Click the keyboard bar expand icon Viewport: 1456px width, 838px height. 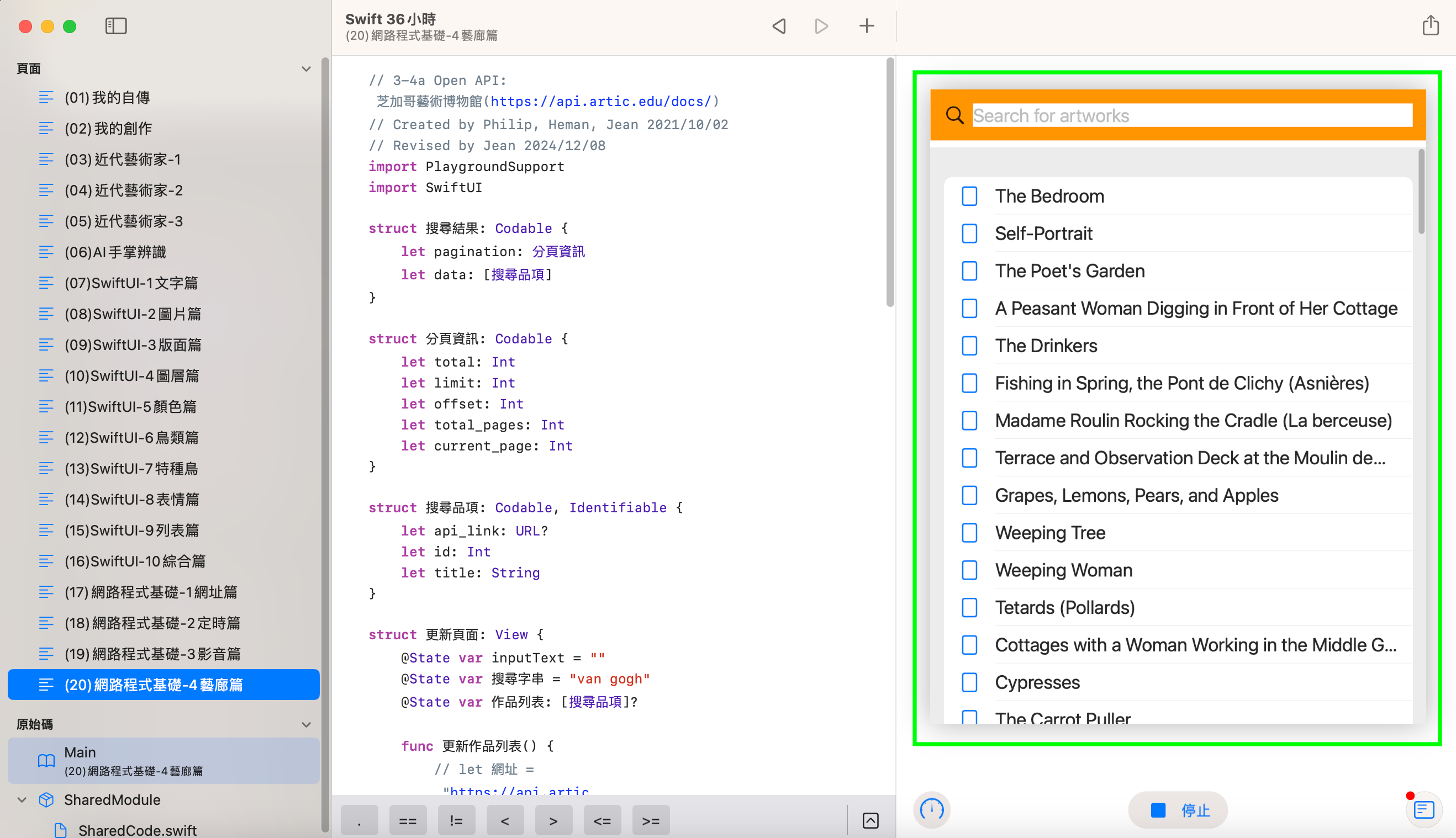coord(870,820)
